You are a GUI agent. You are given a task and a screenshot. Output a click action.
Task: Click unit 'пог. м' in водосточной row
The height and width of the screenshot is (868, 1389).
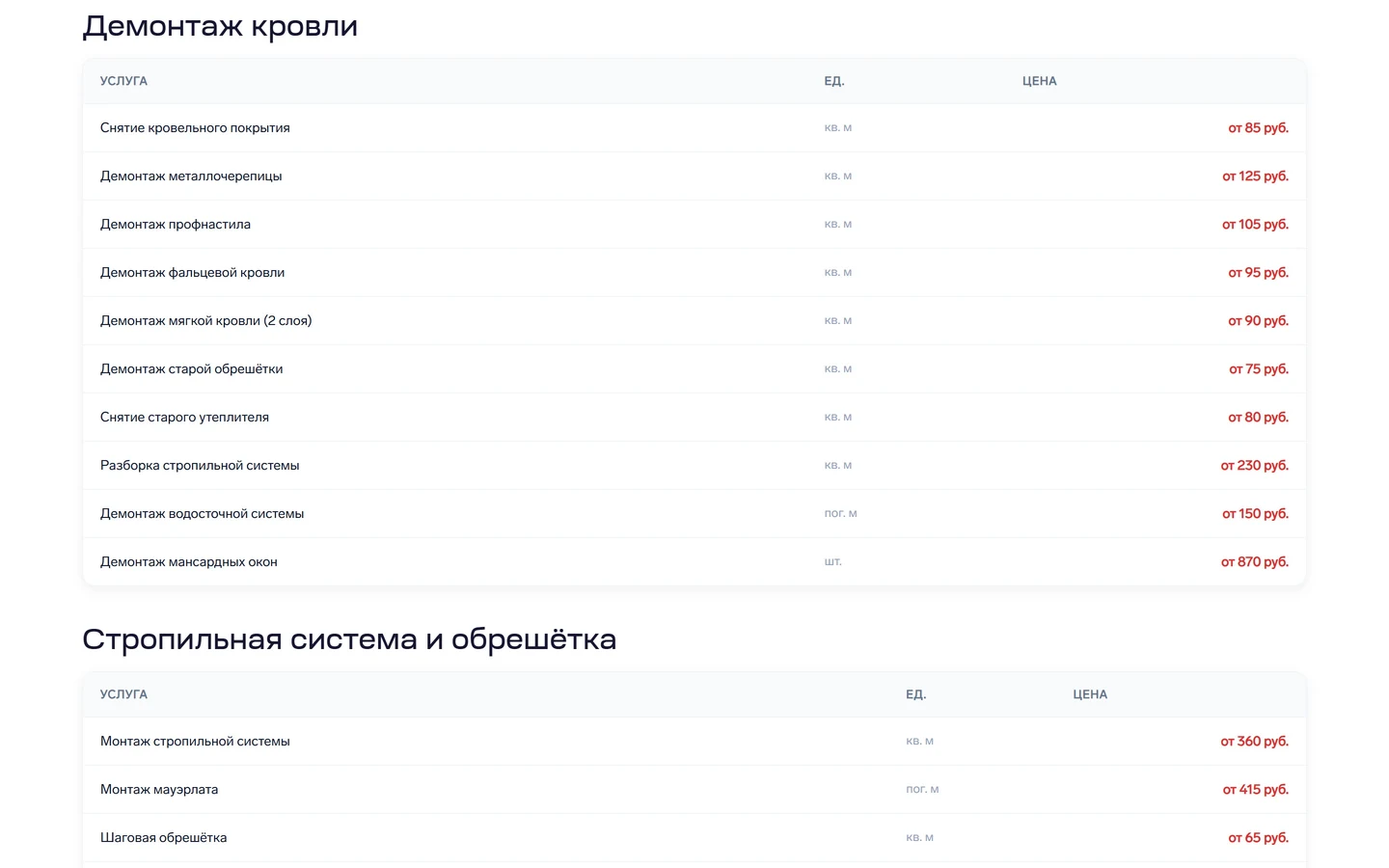pyautogui.click(x=840, y=513)
